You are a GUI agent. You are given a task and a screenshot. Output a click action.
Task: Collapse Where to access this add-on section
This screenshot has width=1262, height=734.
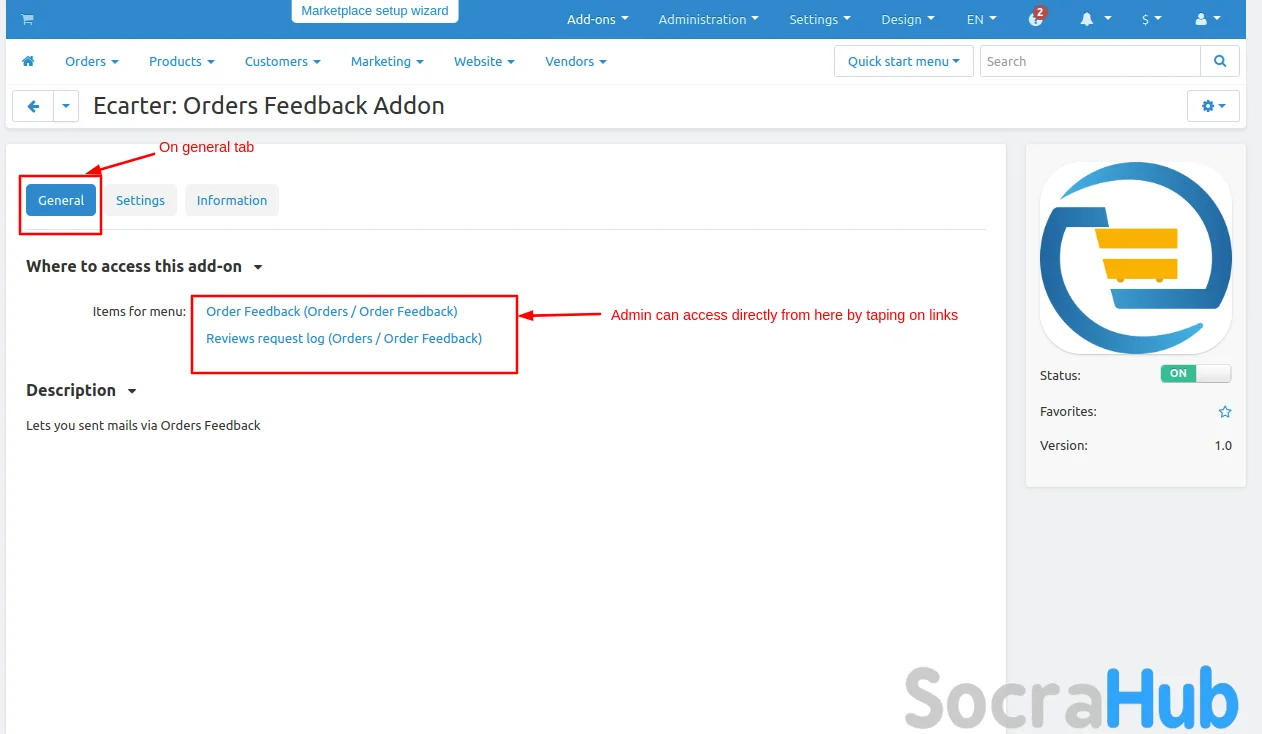[x=144, y=266]
